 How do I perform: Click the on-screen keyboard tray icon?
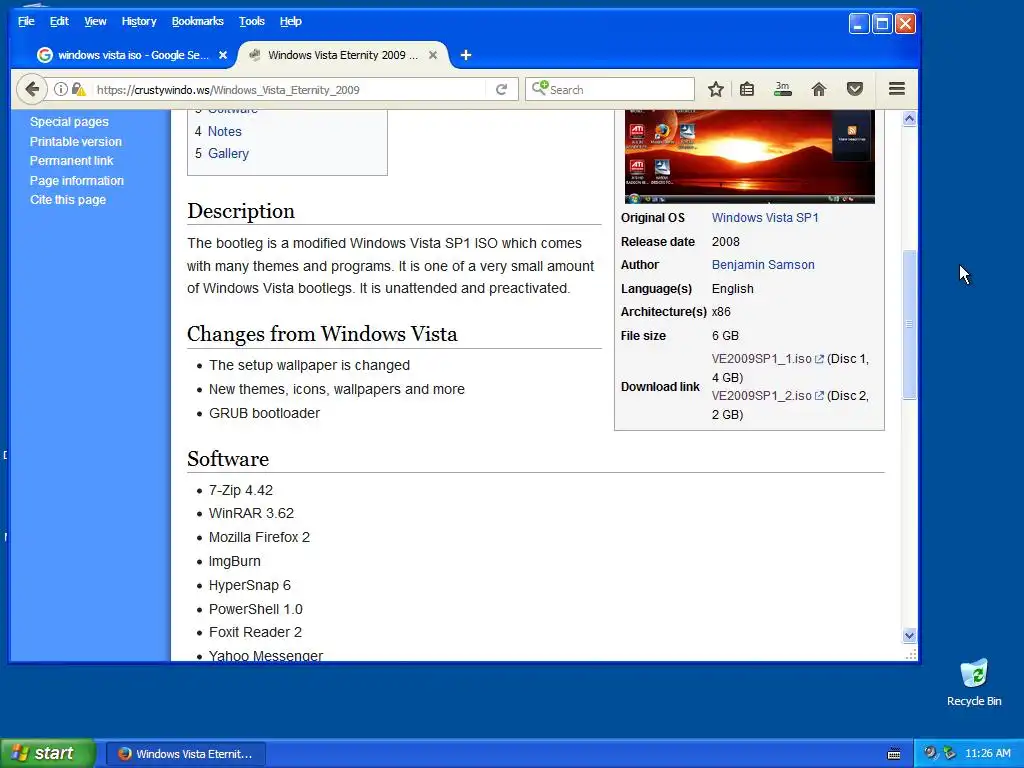pos(894,754)
